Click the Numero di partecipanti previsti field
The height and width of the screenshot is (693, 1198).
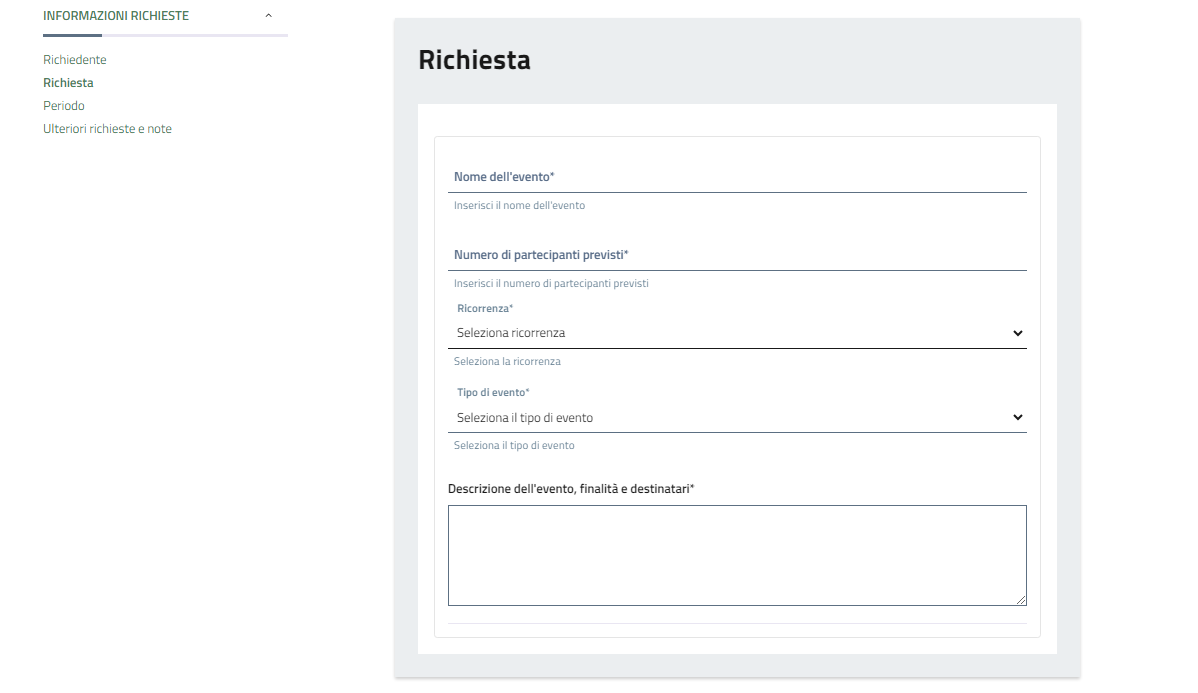click(x=737, y=255)
